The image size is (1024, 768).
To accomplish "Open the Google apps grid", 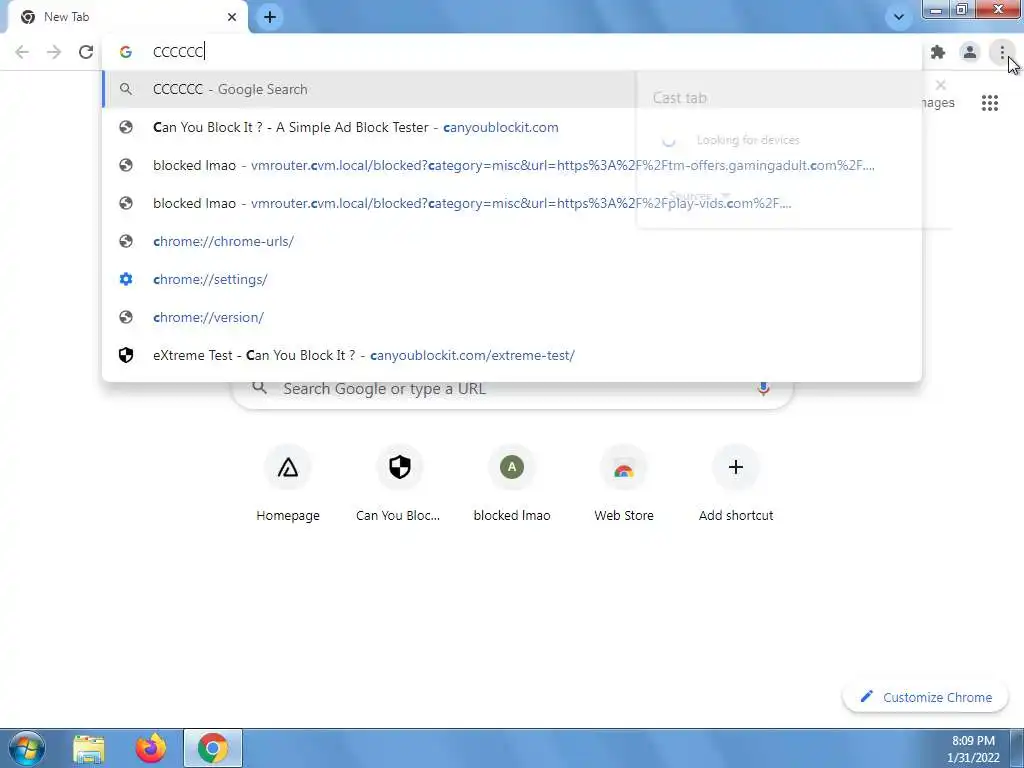I will coord(990,103).
